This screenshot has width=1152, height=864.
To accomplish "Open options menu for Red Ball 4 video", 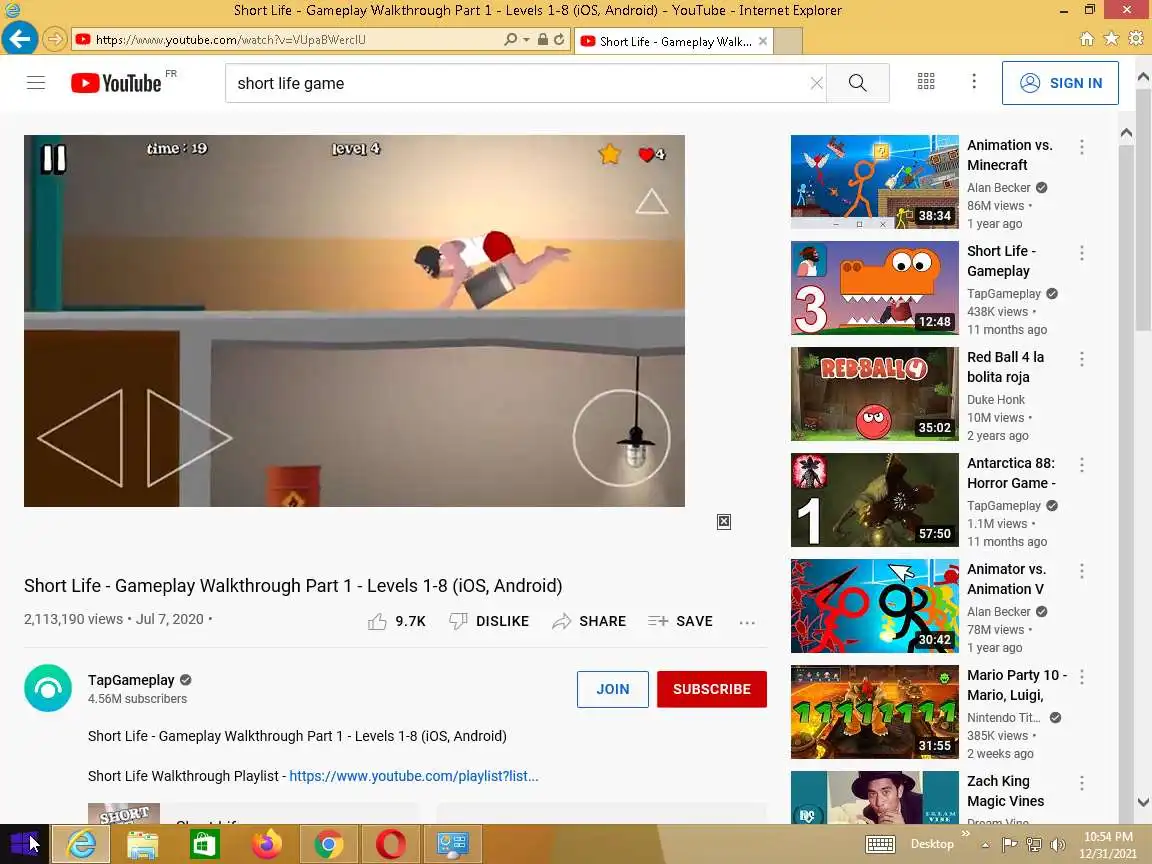I will [1081, 359].
